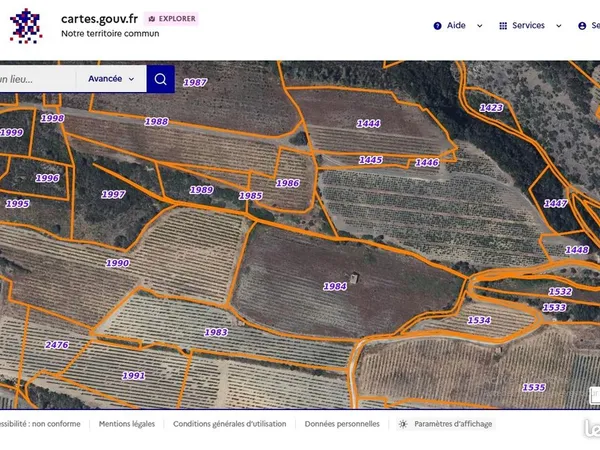The height and width of the screenshot is (450, 600).
Task: Select parcel label 1995
Action: pos(17,204)
